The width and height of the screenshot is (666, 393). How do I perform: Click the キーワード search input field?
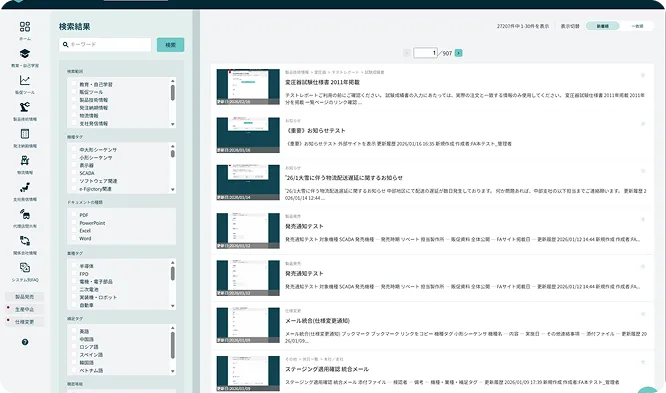click(105, 45)
